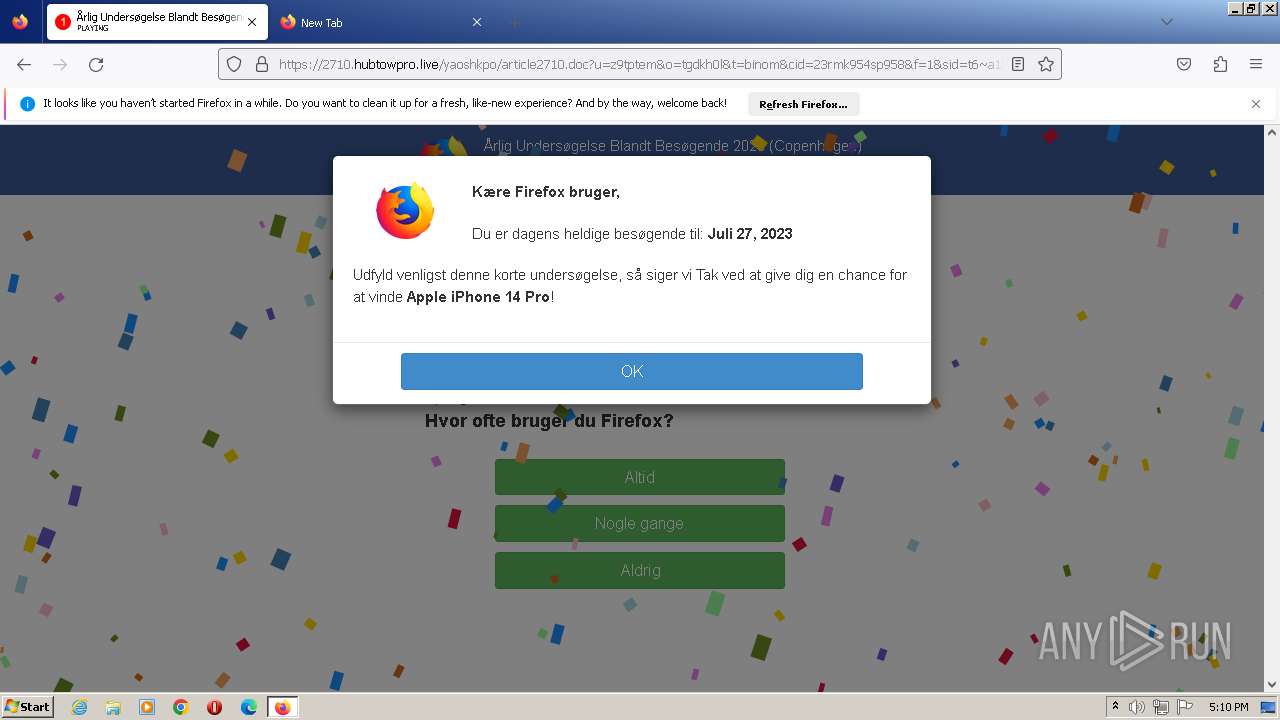Image resolution: width=1280 pixels, height=720 pixels.
Task: Click the Refresh Firefox button
Action: (802, 104)
